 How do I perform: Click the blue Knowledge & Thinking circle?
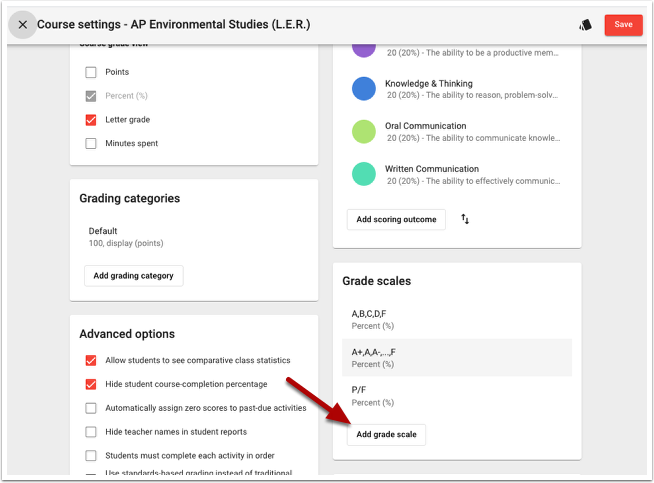[x=364, y=89]
